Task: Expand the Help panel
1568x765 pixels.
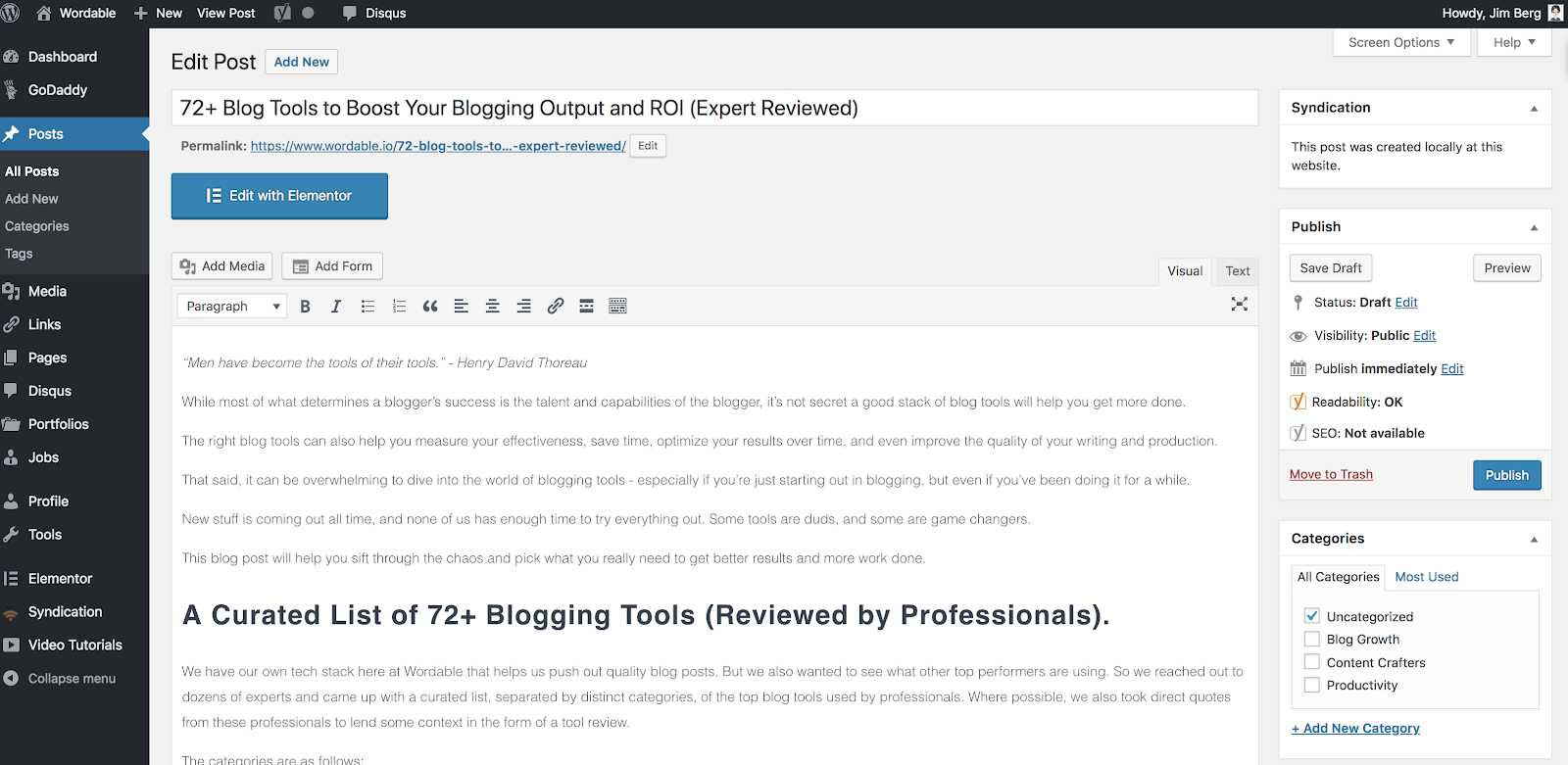Action: [x=1514, y=42]
